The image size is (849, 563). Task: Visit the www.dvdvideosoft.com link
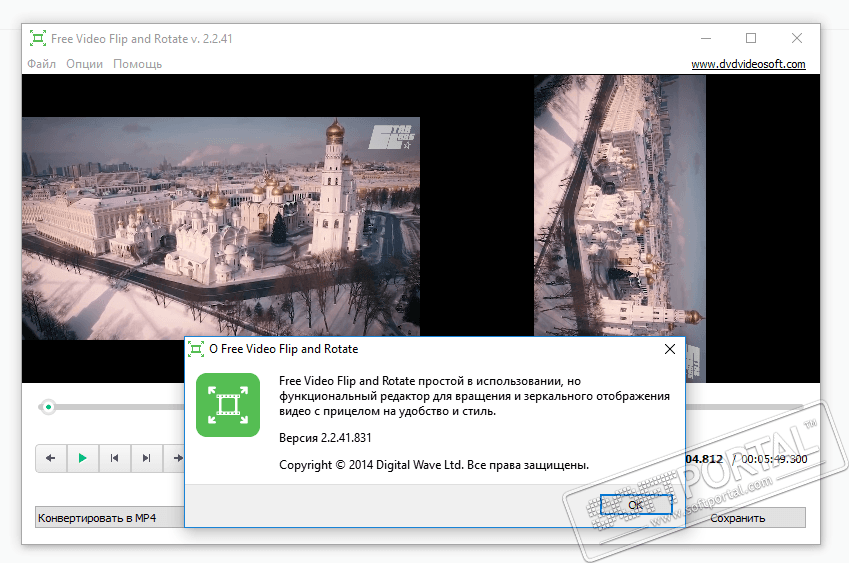[x=748, y=64]
